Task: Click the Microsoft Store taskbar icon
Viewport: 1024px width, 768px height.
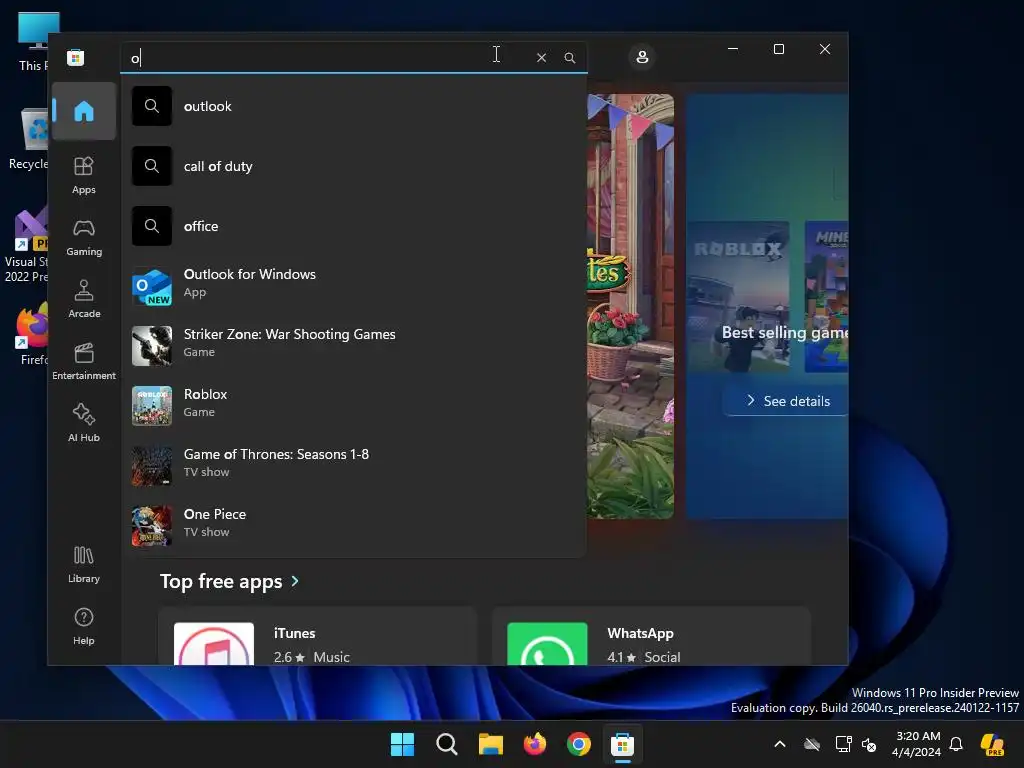Action: pyautogui.click(x=622, y=744)
